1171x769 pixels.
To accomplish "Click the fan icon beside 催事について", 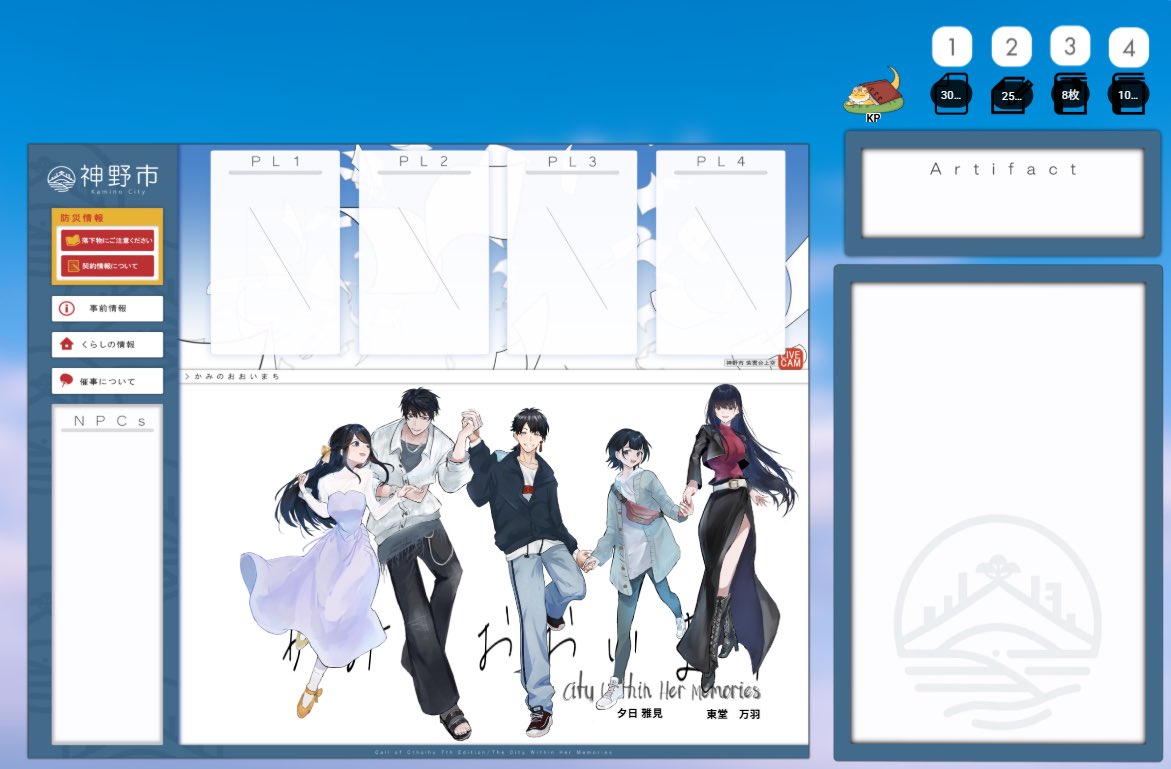I will (66, 381).
